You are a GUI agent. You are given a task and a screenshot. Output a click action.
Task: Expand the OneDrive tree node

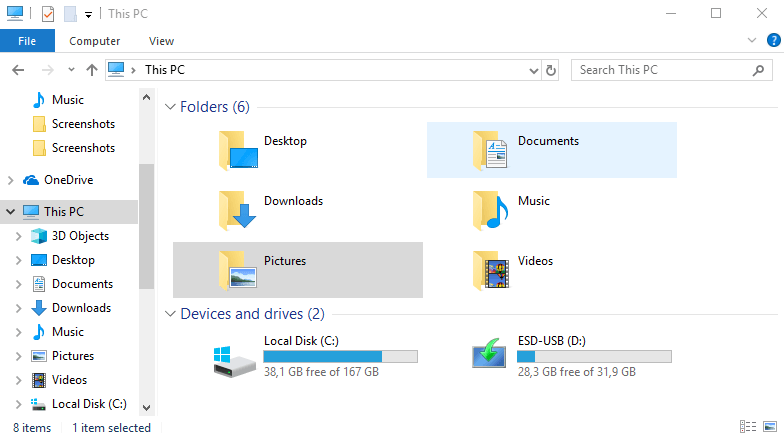(10, 180)
